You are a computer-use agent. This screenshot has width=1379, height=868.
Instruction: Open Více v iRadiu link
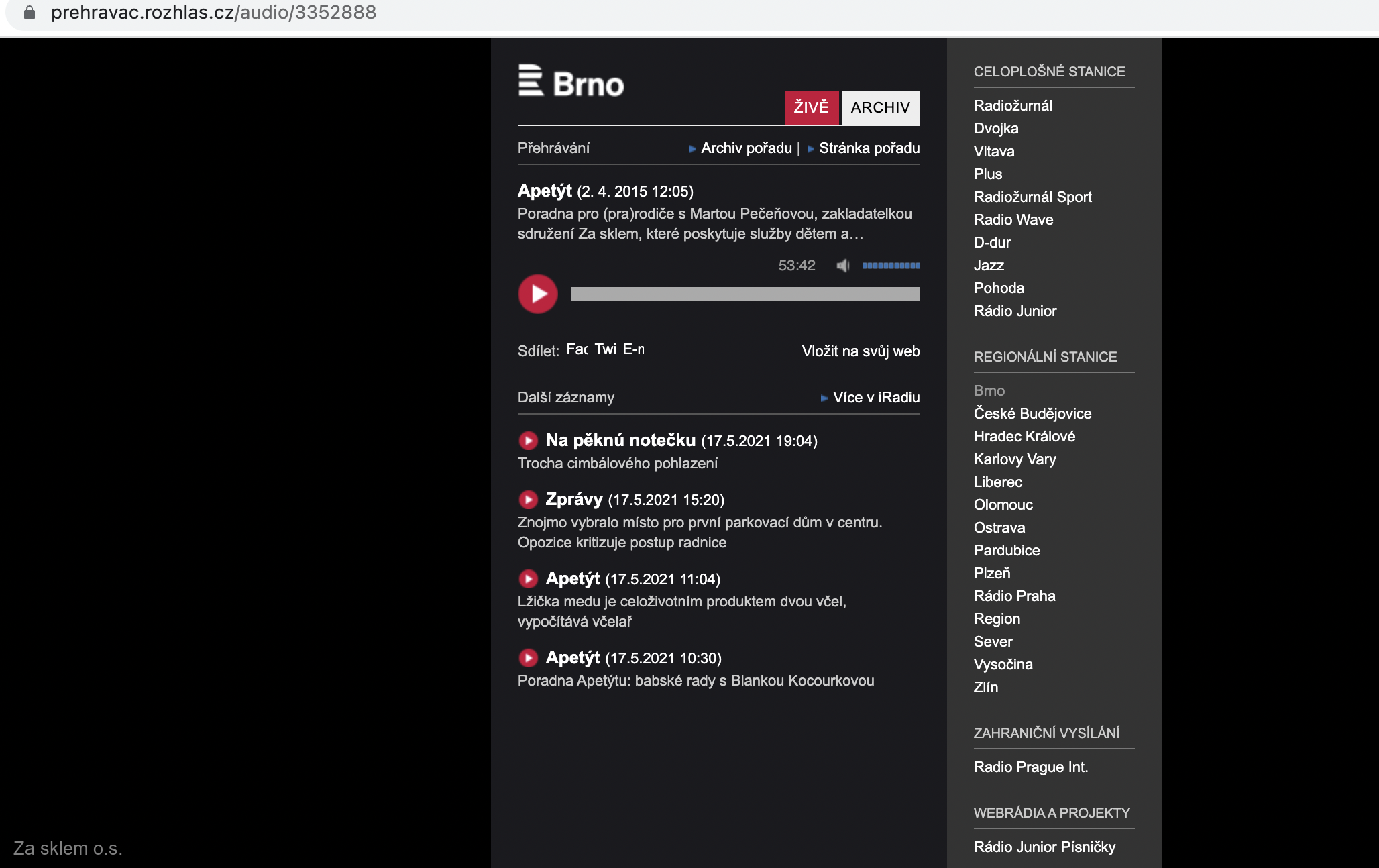tap(876, 398)
